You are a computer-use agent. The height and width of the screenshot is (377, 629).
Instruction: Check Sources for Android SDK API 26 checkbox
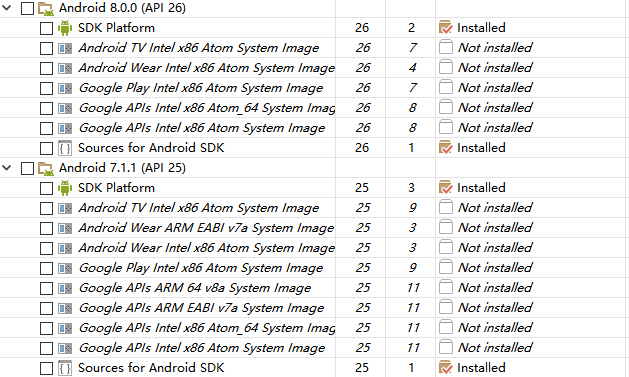[x=47, y=148]
